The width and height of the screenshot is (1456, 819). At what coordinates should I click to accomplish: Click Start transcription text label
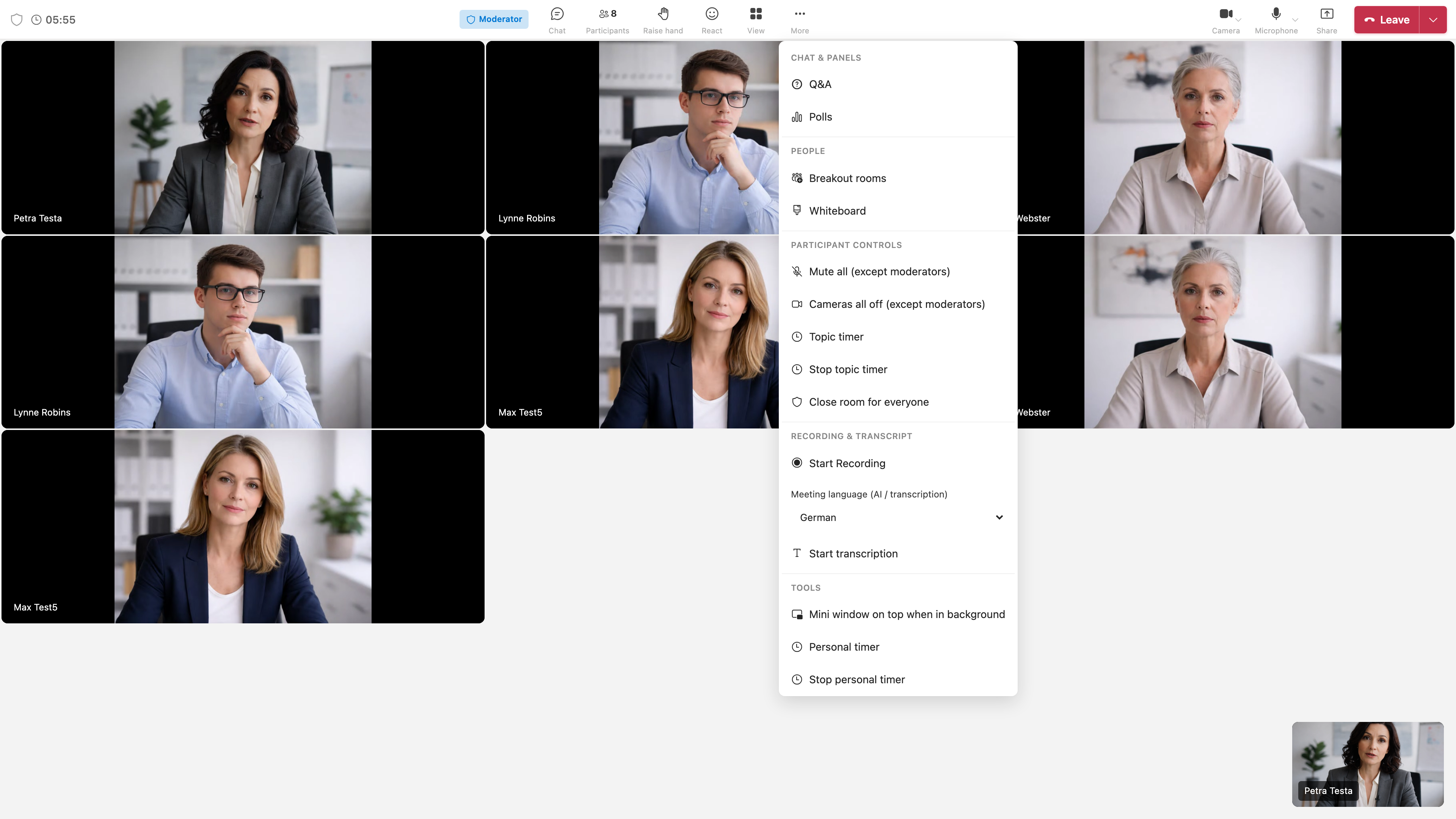point(854,554)
